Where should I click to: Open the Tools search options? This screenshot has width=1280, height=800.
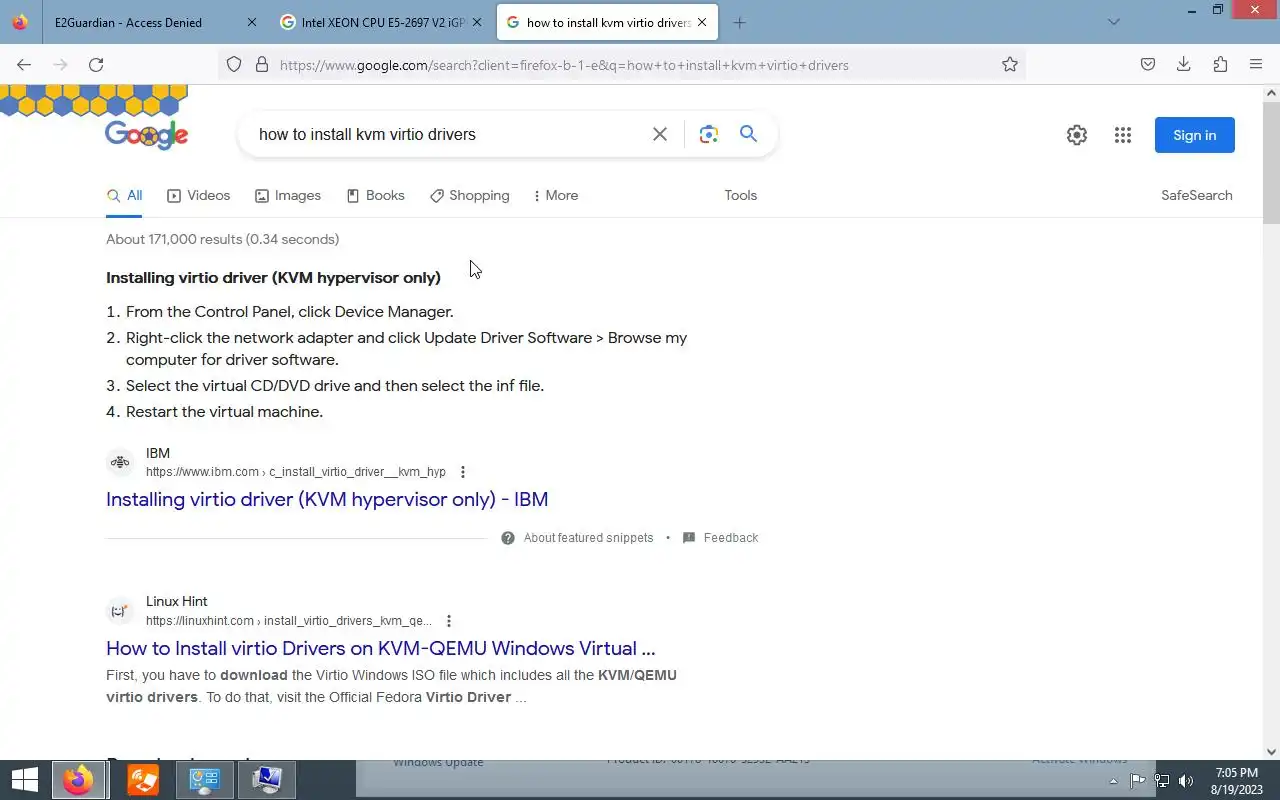tap(741, 195)
